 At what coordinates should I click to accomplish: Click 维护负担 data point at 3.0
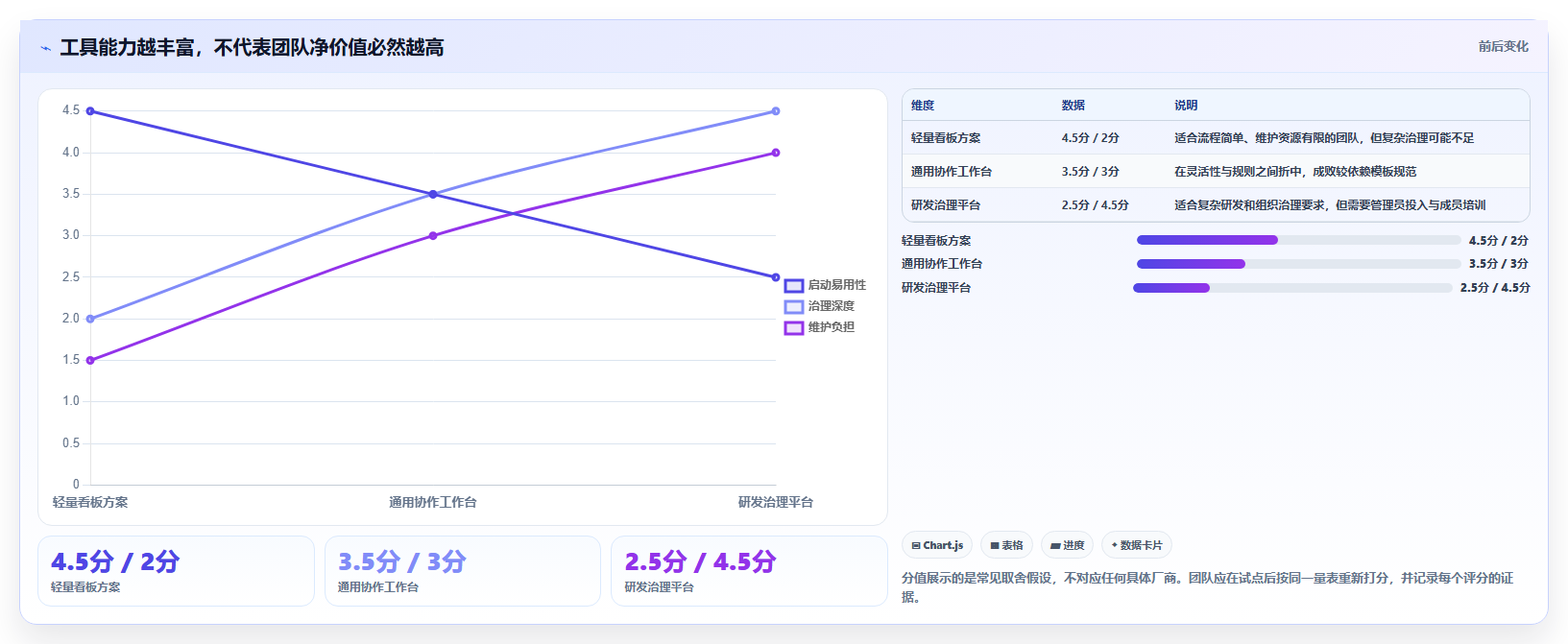pos(433,235)
